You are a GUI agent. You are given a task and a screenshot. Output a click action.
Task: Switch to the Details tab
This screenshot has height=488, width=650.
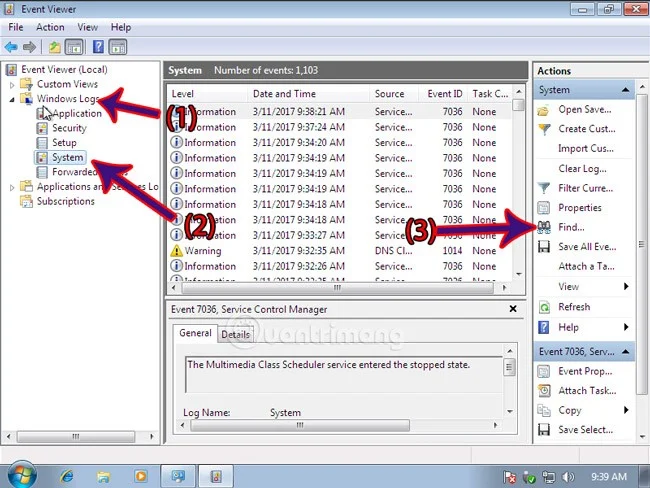click(235, 335)
